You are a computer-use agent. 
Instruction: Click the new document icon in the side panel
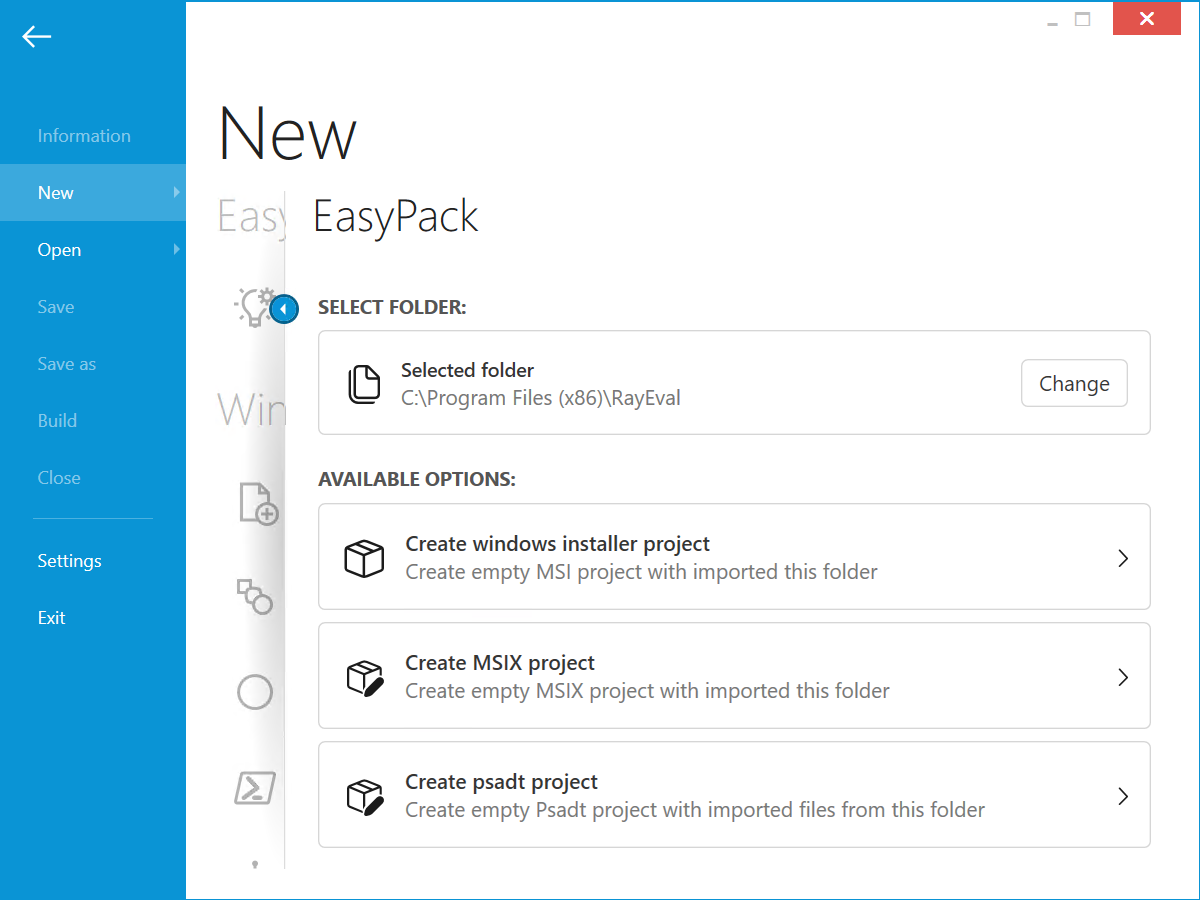[256, 504]
